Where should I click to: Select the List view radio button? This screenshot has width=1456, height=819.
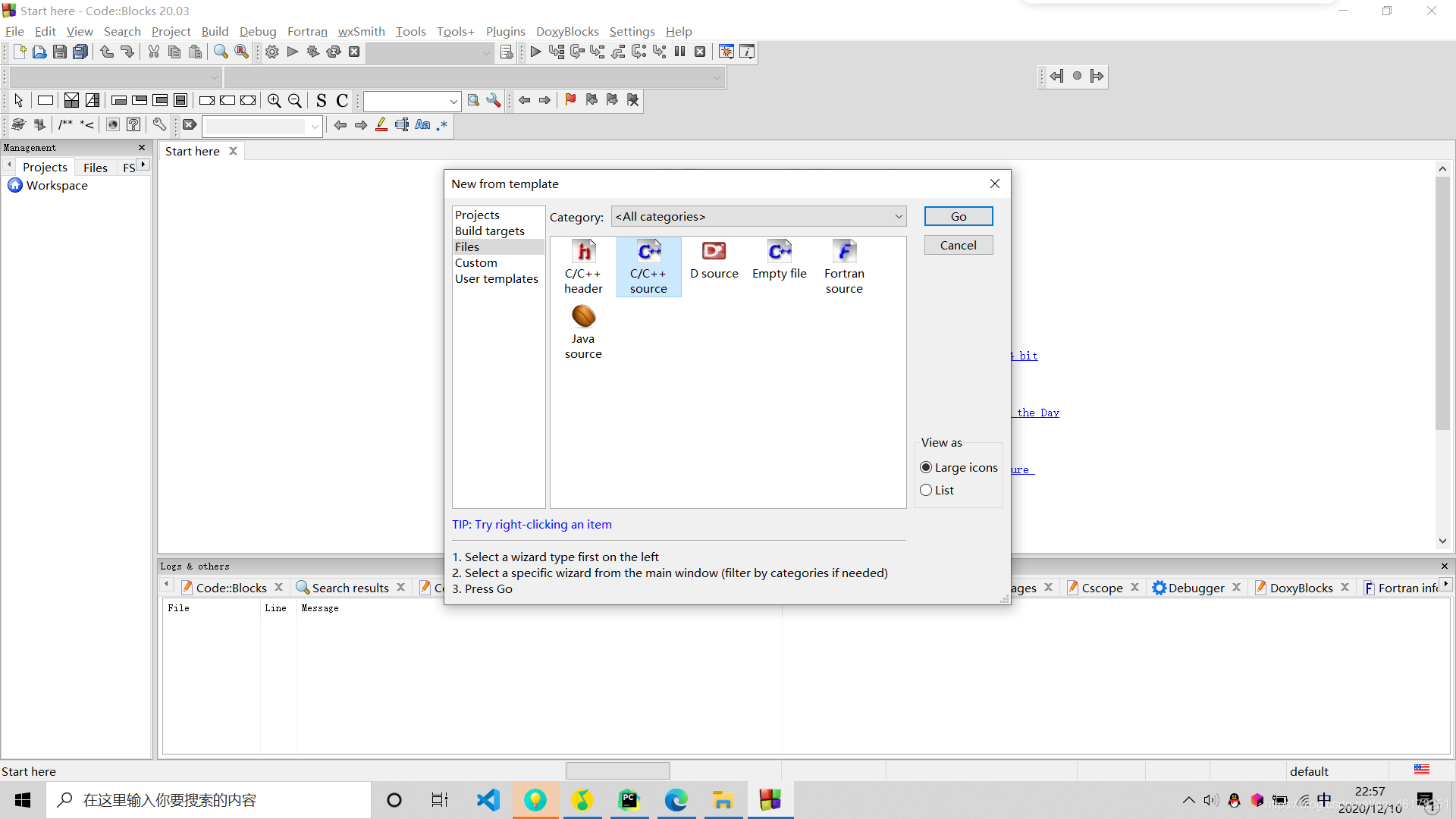click(926, 490)
